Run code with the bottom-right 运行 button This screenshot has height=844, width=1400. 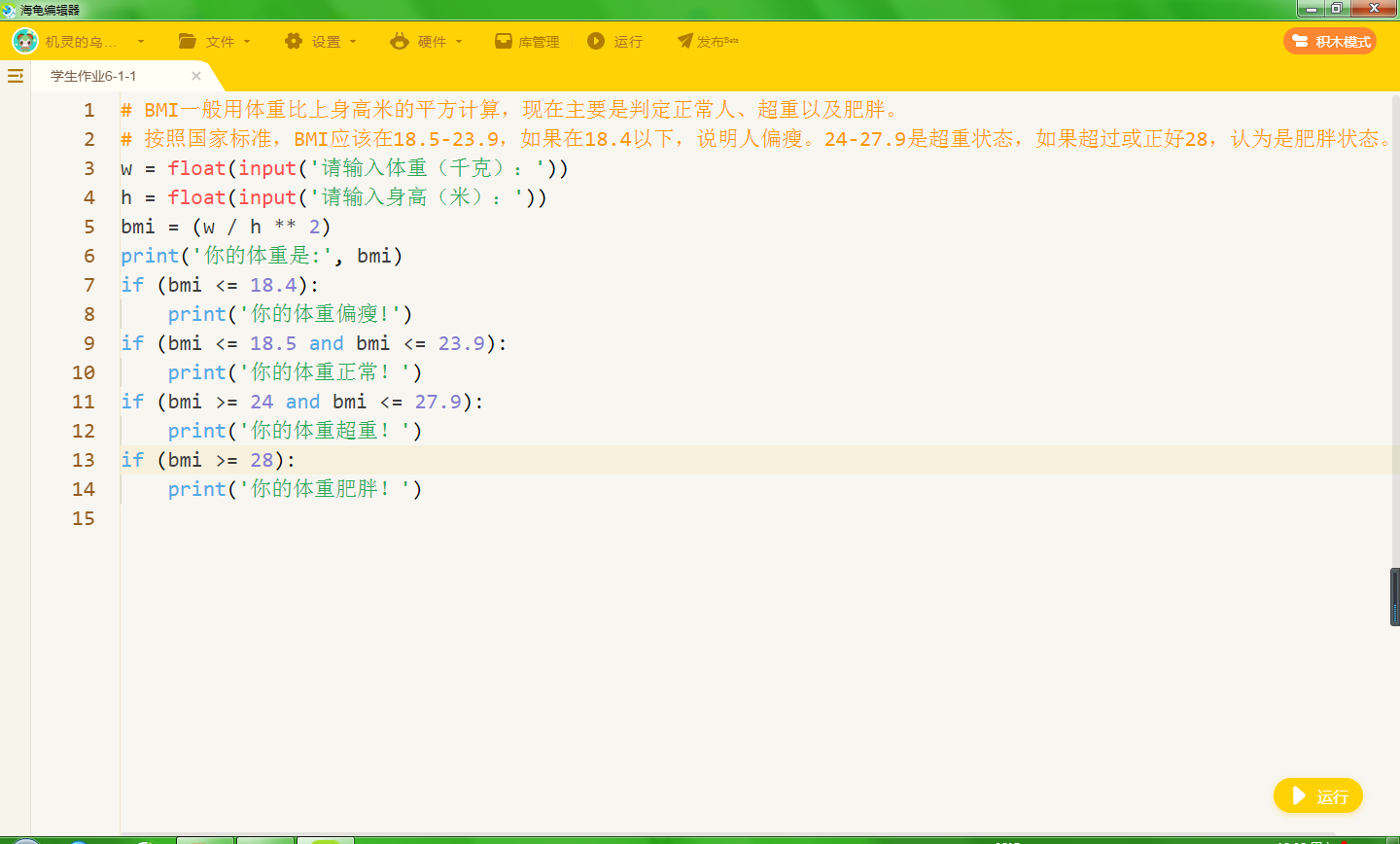[x=1318, y=796]
